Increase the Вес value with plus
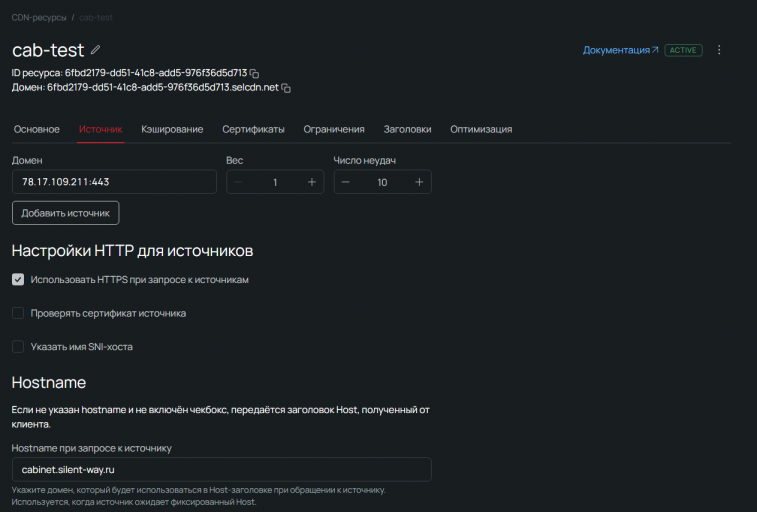Viewport: 757px width, 512px height. coord(312,182)
